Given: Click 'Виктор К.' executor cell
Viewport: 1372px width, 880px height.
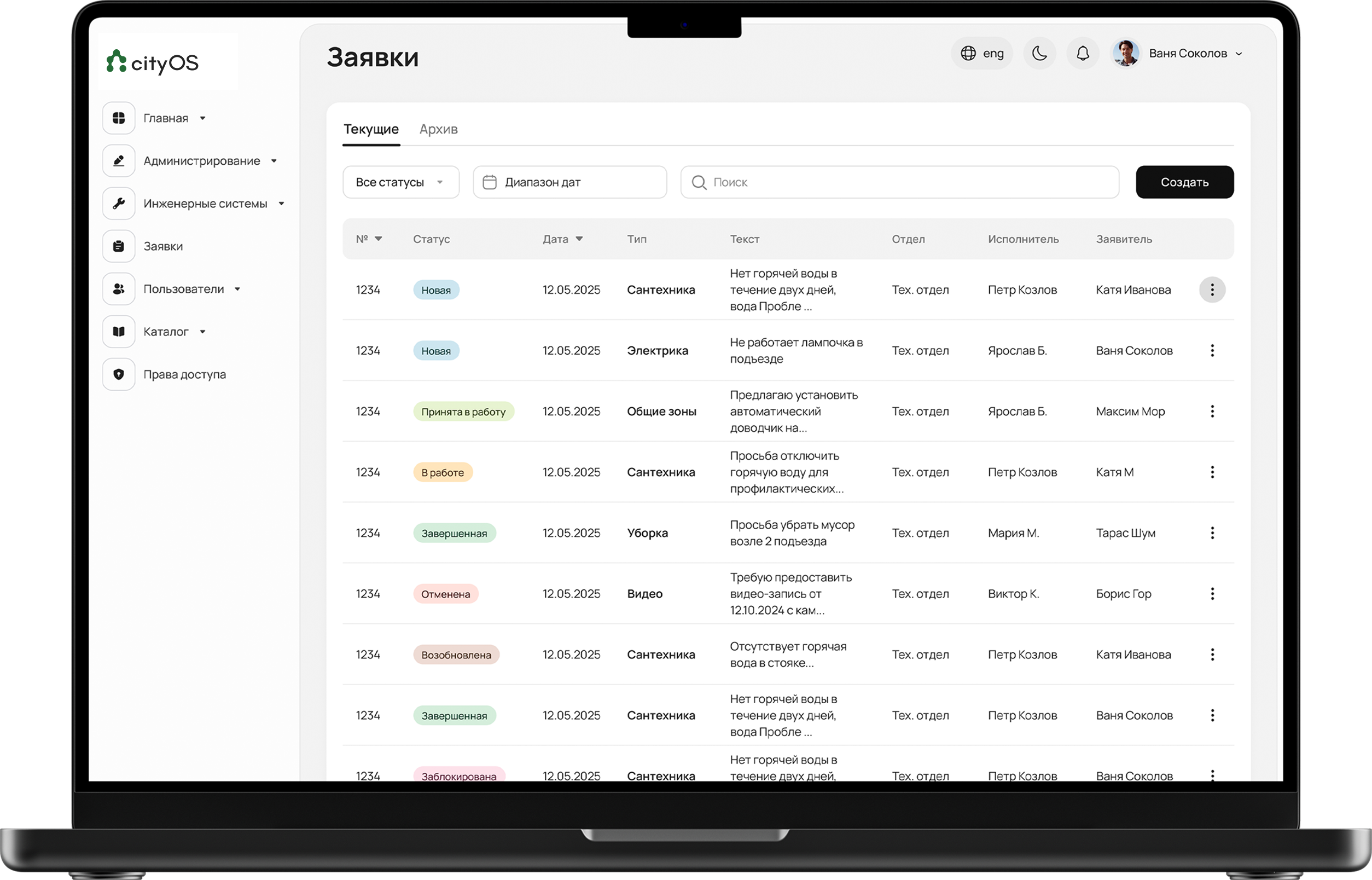Looking at the screenshot, I should [1013, 594].
